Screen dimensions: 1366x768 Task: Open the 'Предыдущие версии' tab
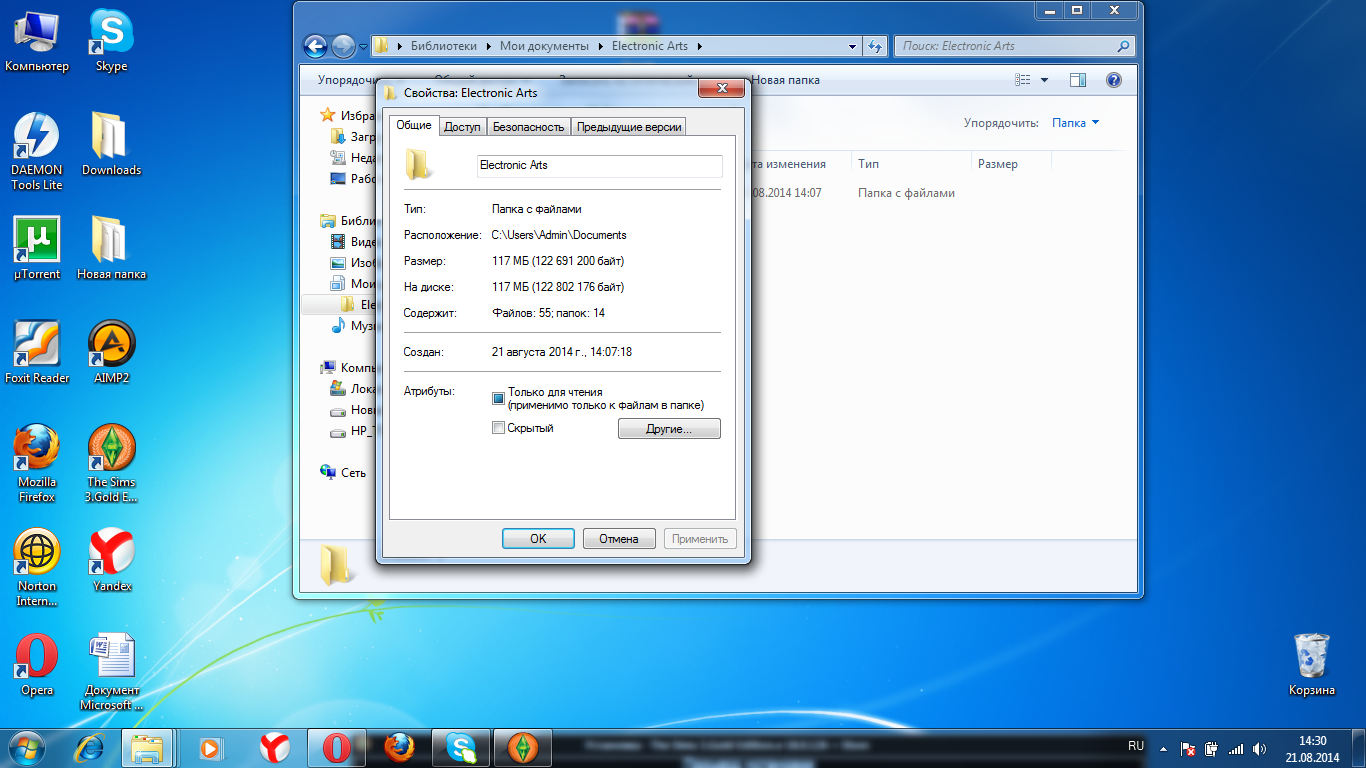pos(629,126)
